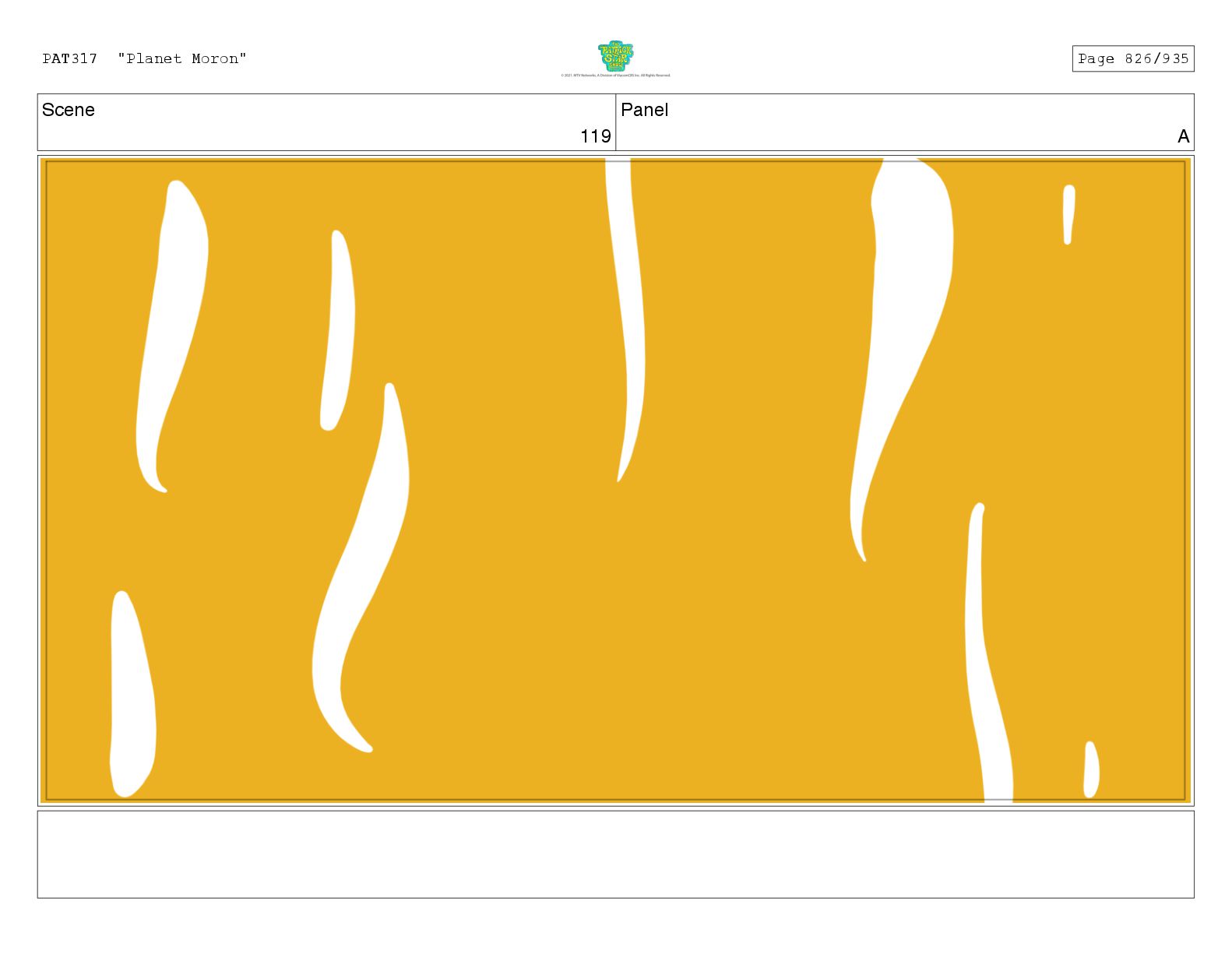Screen dimensions: 1232x954
Task: Click the title text "Planet Moron"
Action: [182, 58]
